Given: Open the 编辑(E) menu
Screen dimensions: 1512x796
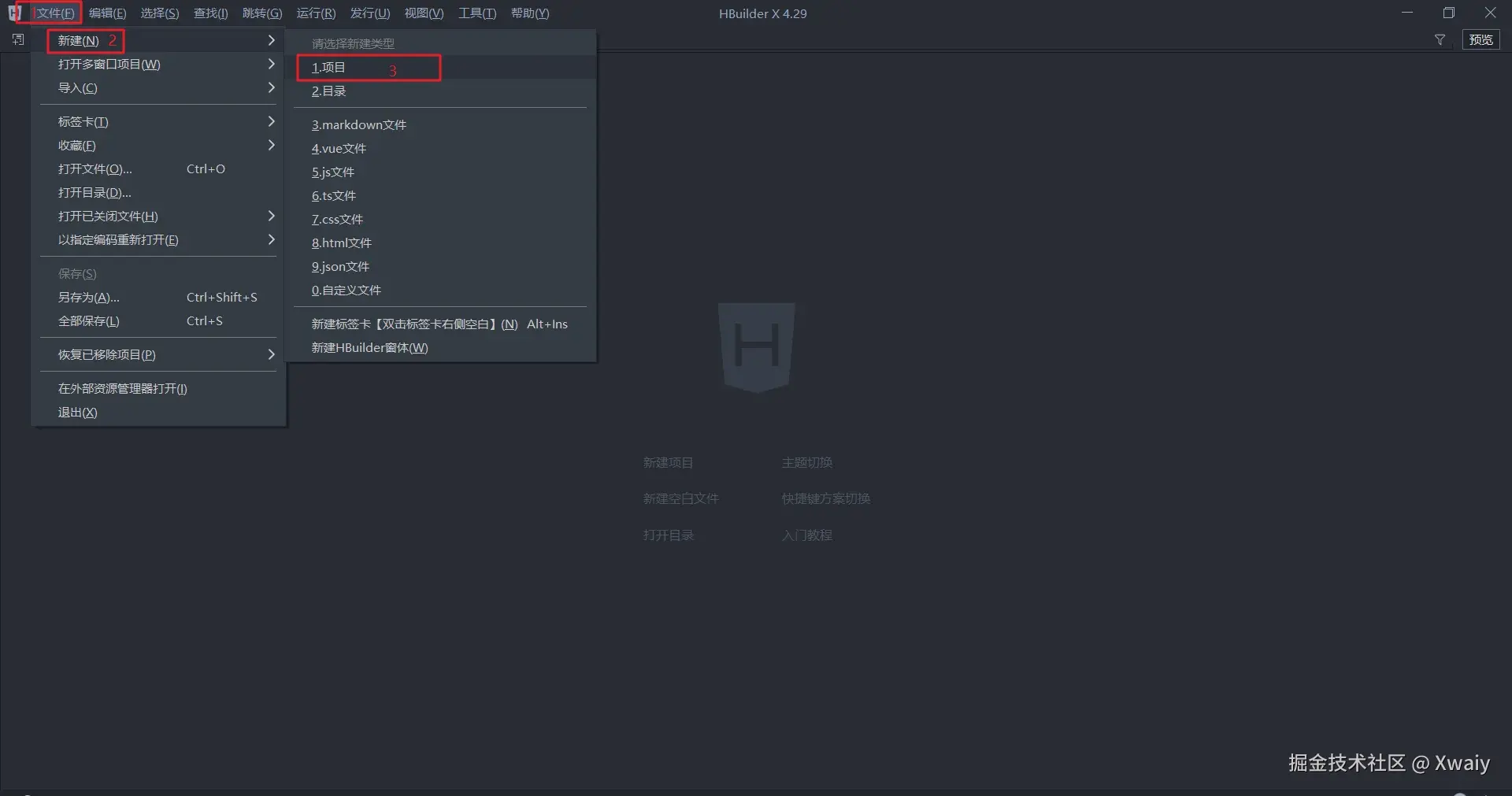Looking at the screenshot, I should click(x=107, y=13).
